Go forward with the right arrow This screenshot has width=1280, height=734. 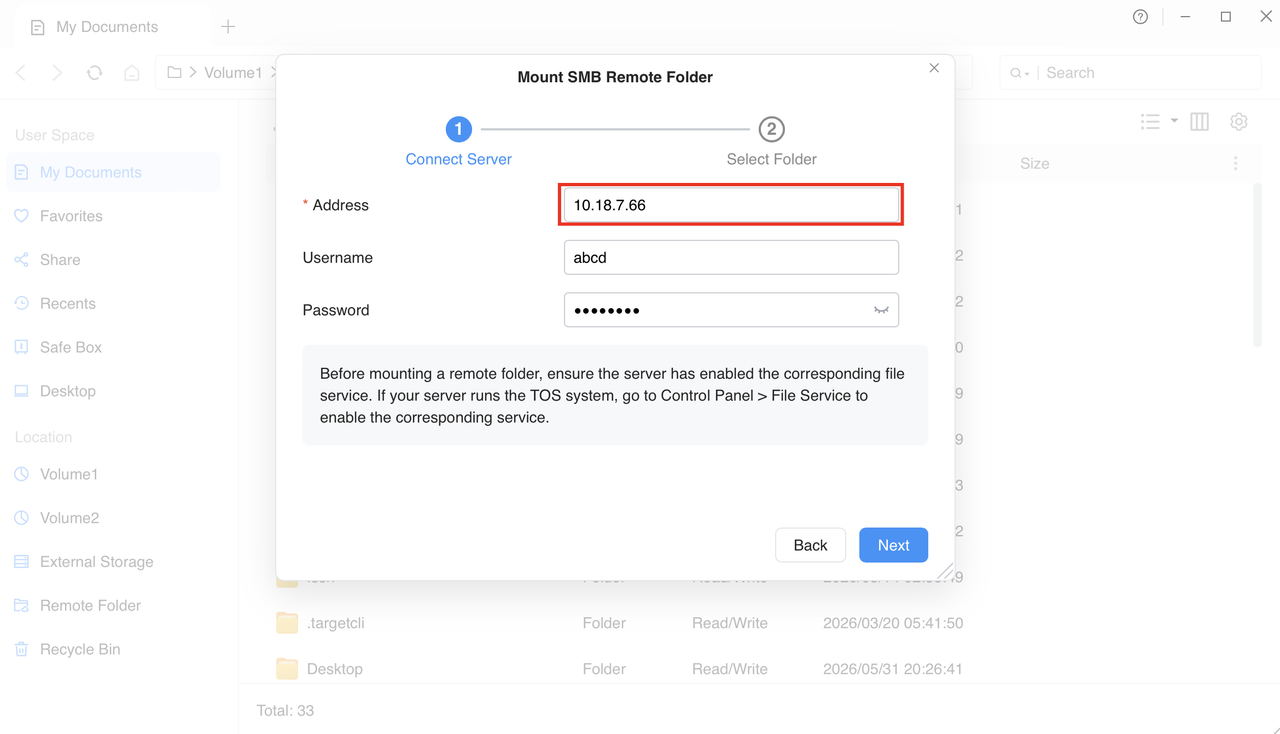(x=57, y=73)
